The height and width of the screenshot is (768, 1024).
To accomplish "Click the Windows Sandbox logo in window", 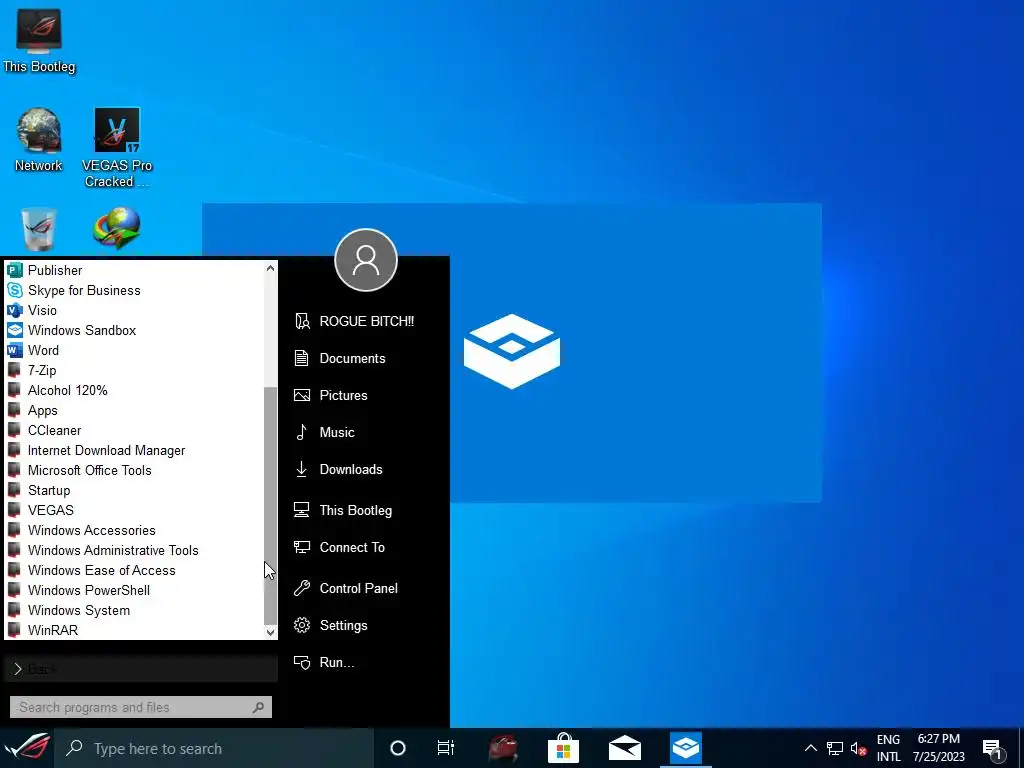I will pos(512,351).
